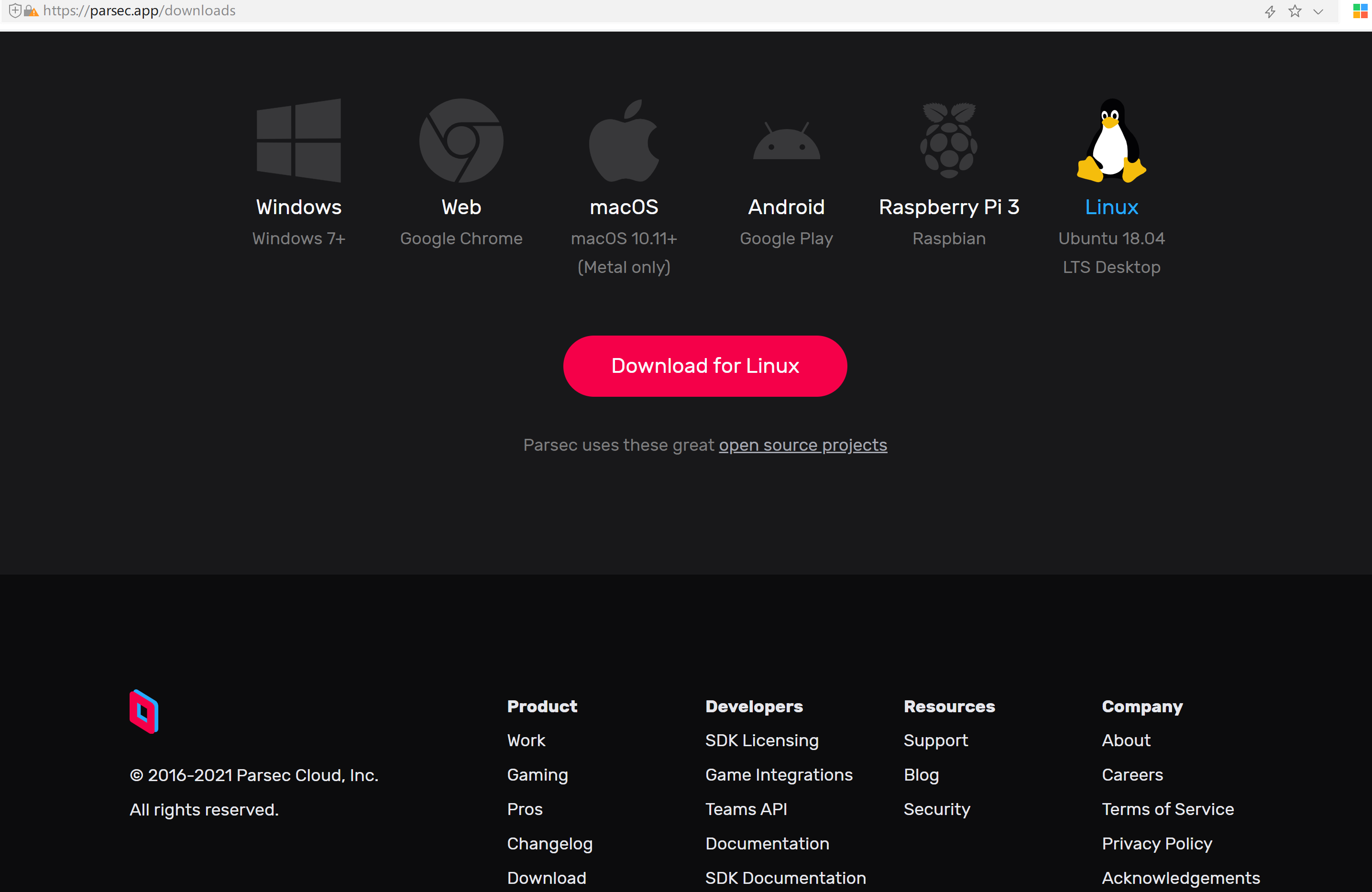Click the Parsec logo in footer
Screen dimensions: 1372x892
point(144,711)
